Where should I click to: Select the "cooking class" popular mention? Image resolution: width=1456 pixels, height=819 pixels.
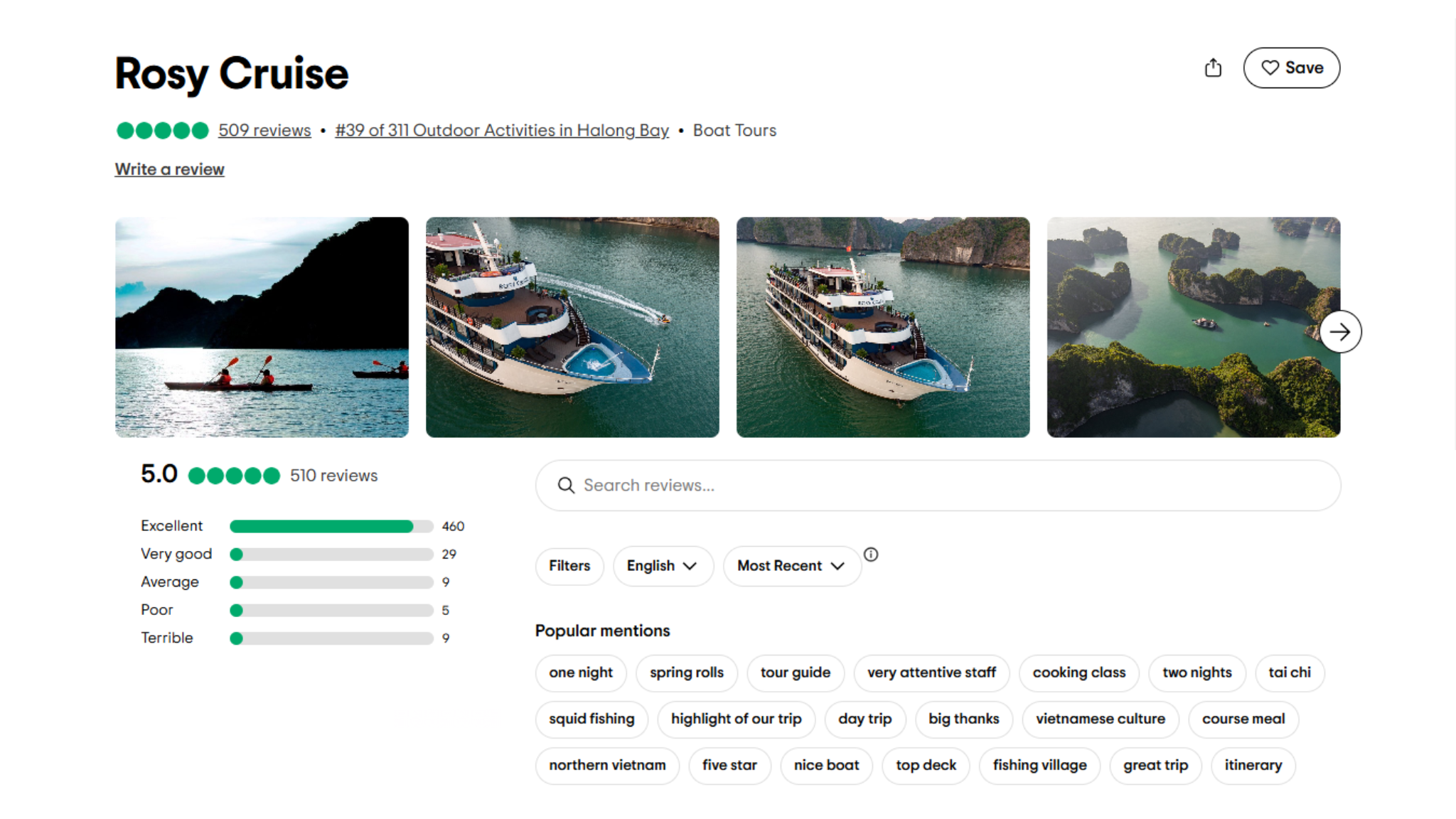[x=1079, y=673]
